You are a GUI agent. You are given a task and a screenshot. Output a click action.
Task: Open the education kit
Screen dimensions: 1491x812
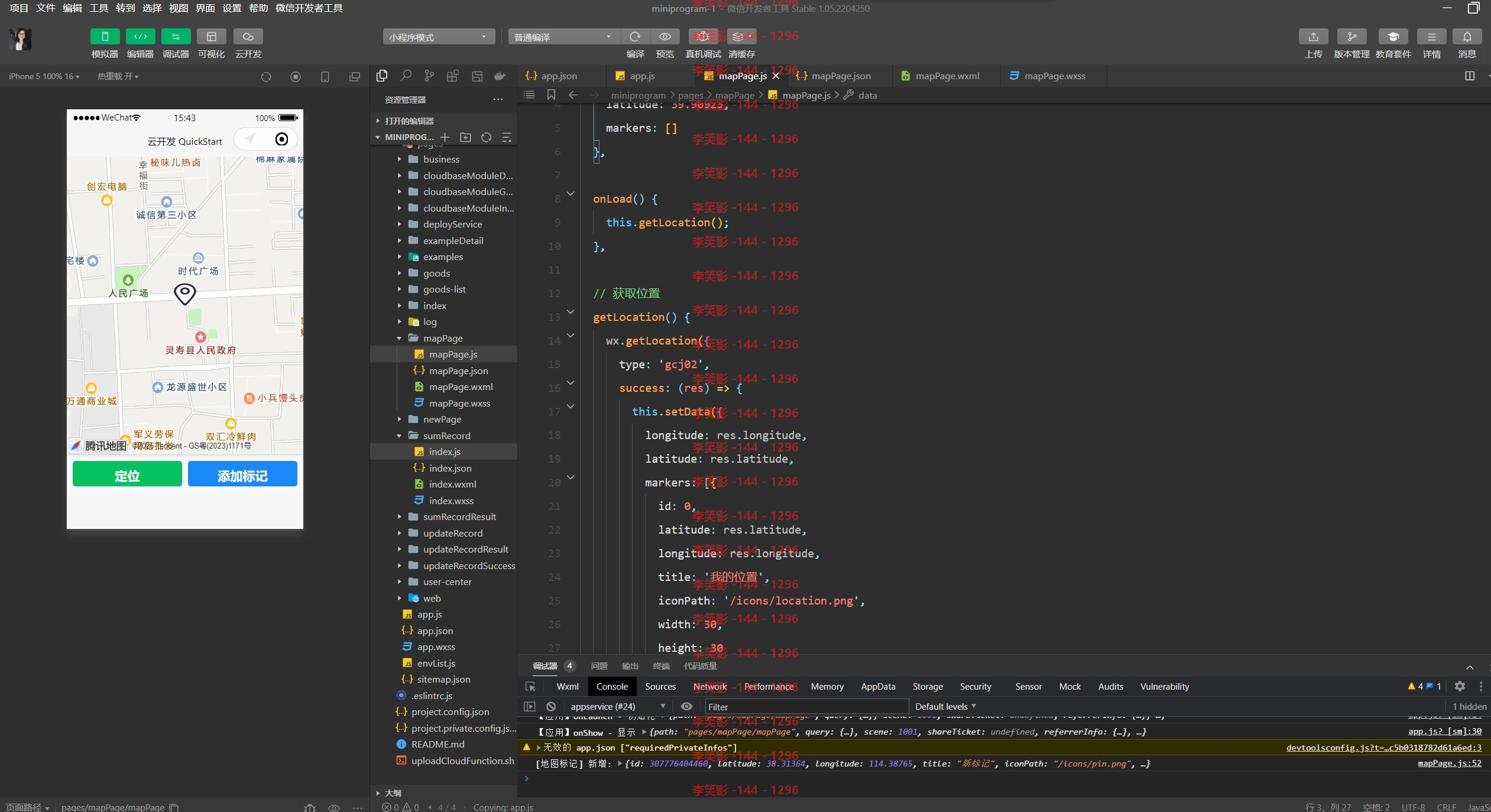tap(1393, 37)
